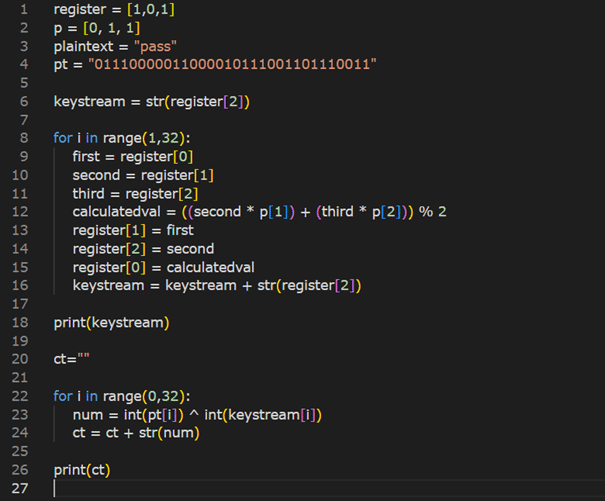Click line number 8 in the gutter
This screenshot has width=605, height=501.
point(24,138)
